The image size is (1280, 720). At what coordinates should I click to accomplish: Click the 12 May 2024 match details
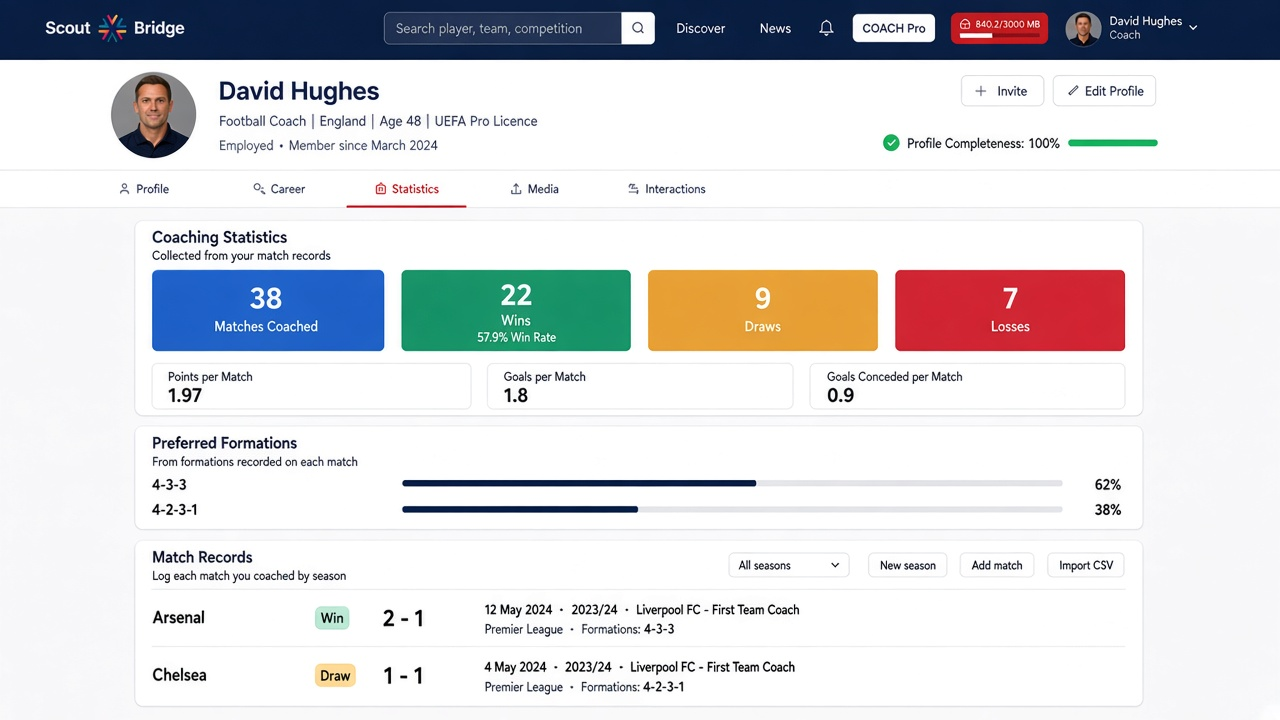(x=642, y=619)
